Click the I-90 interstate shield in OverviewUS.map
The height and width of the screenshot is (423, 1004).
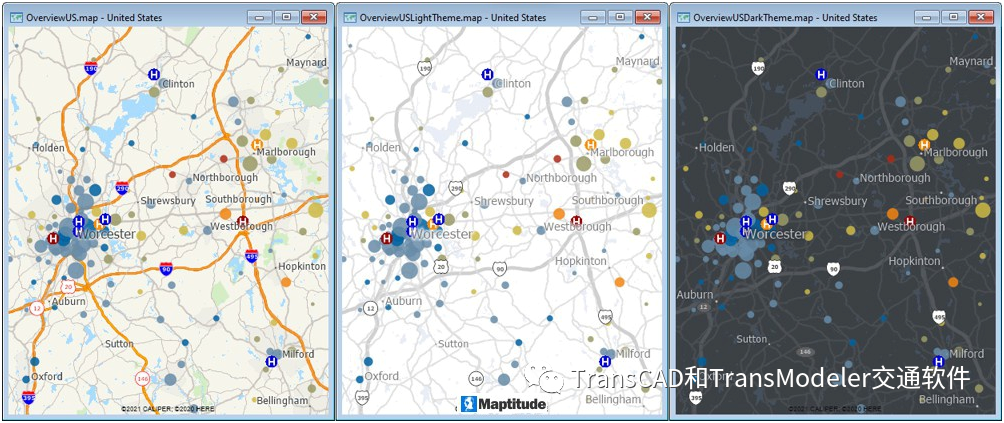[x=166, y=268]
